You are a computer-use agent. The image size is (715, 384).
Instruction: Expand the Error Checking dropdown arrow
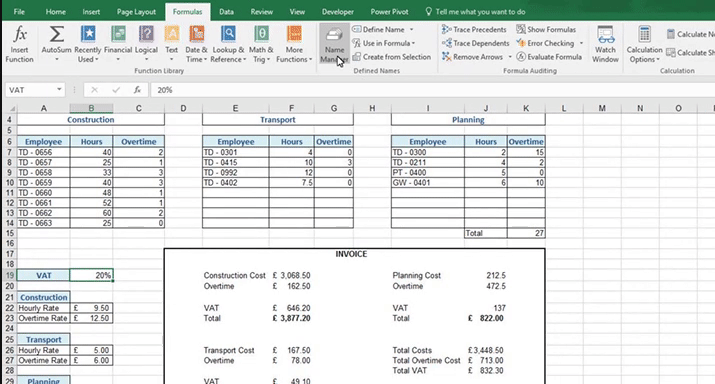(x=581, y=43)
